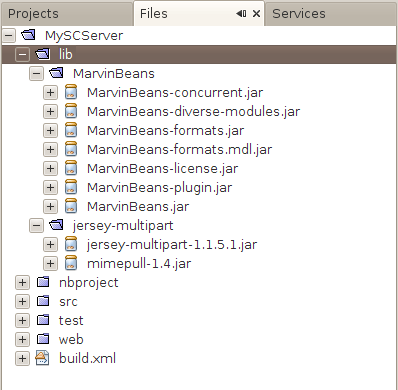Select mimepull-1.4.jar file name
Screen dimensions: 398x390
point(139,264)
